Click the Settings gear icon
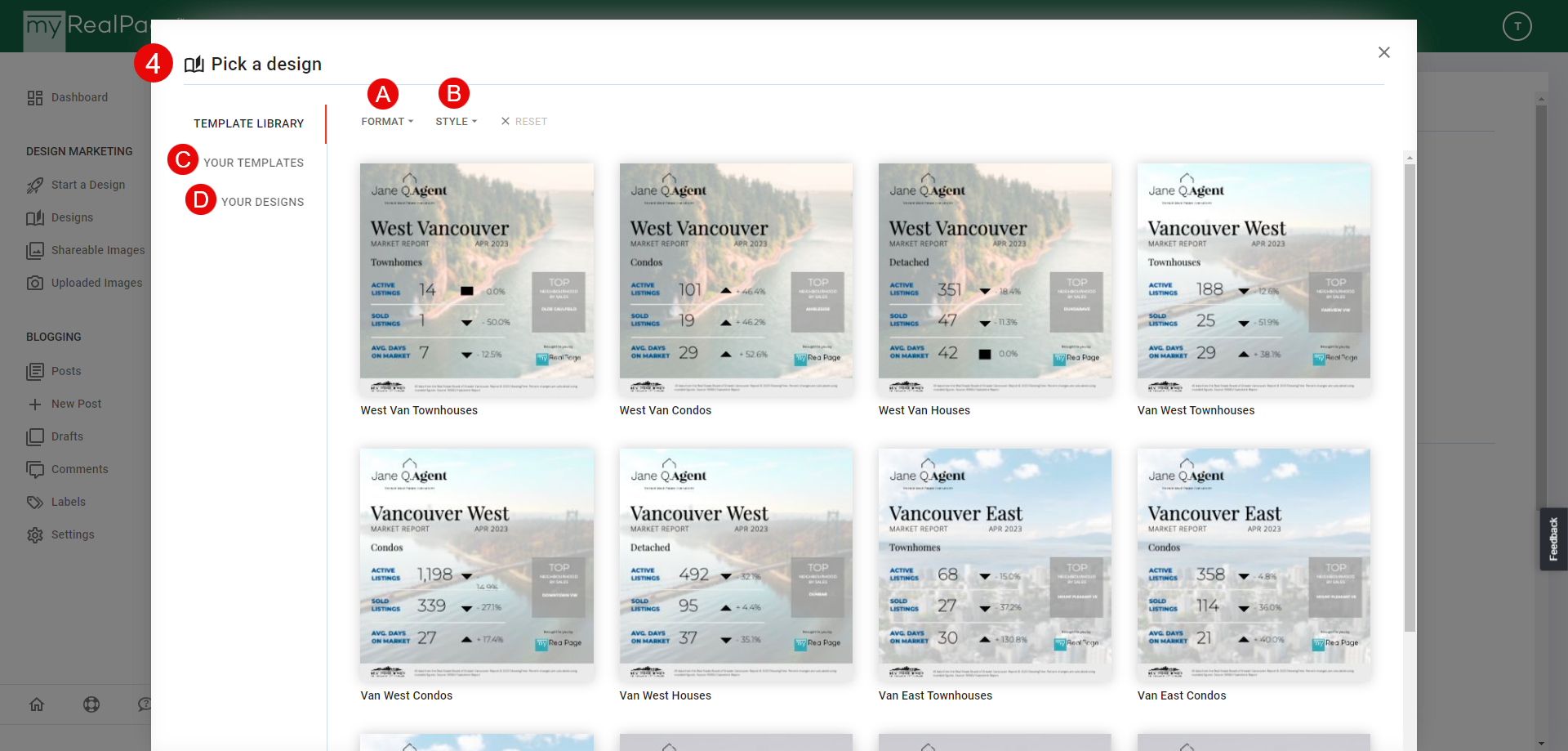This screenshot has width=1568, height=751. (x=34, y=535)
